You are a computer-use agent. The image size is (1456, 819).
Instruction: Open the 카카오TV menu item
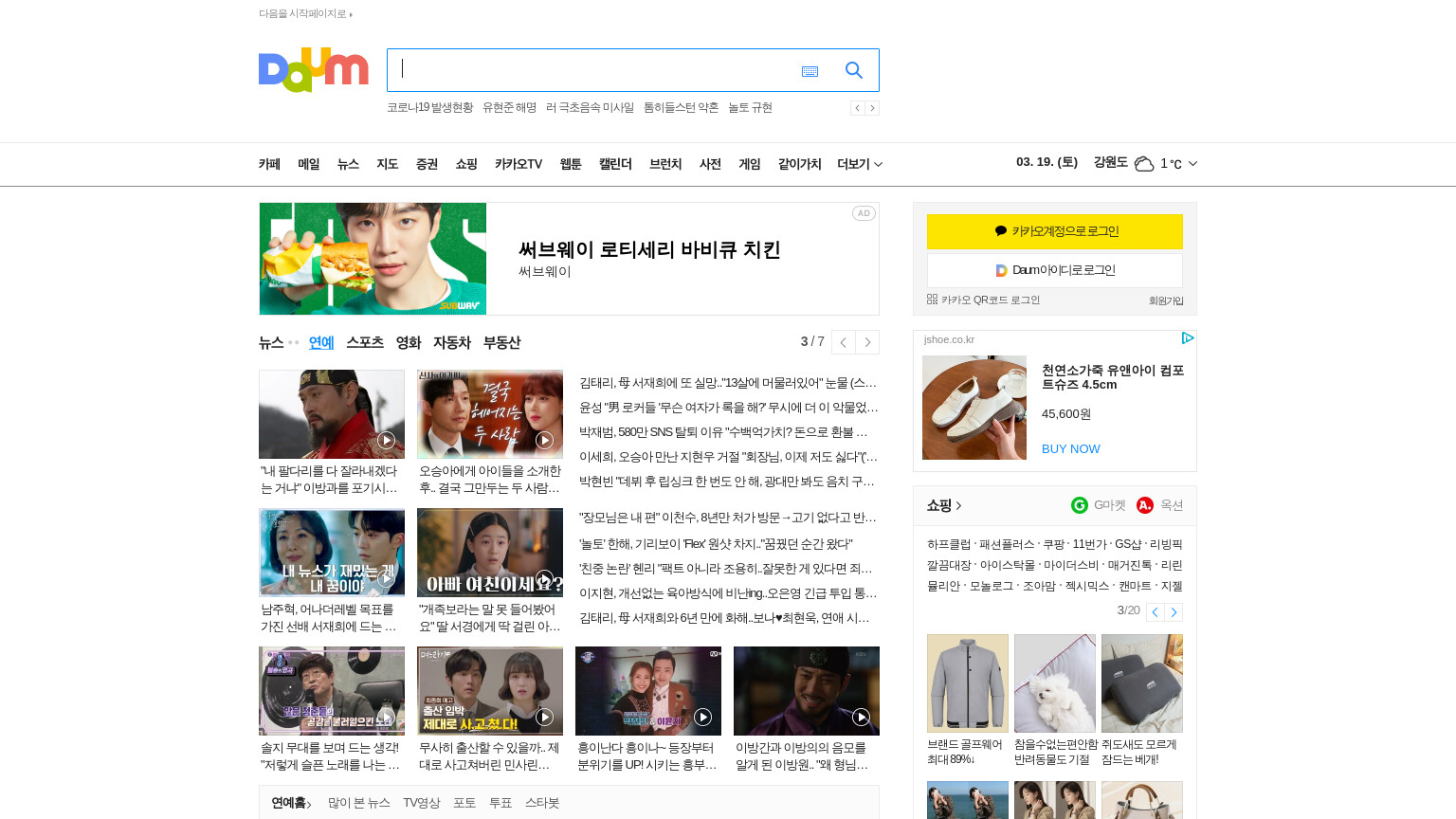[519, 164]
